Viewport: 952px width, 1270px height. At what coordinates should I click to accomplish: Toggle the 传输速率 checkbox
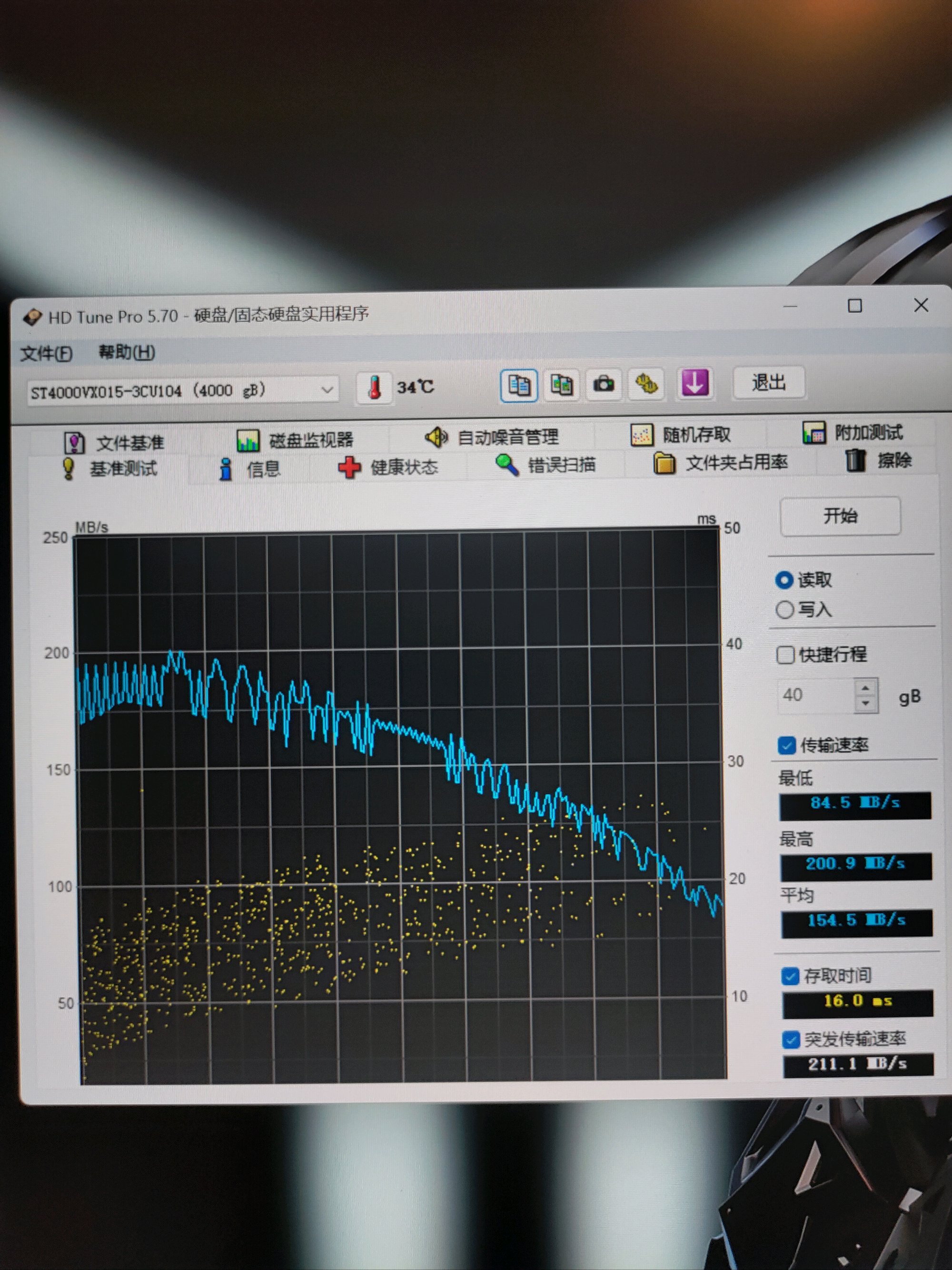pos(787,745)
